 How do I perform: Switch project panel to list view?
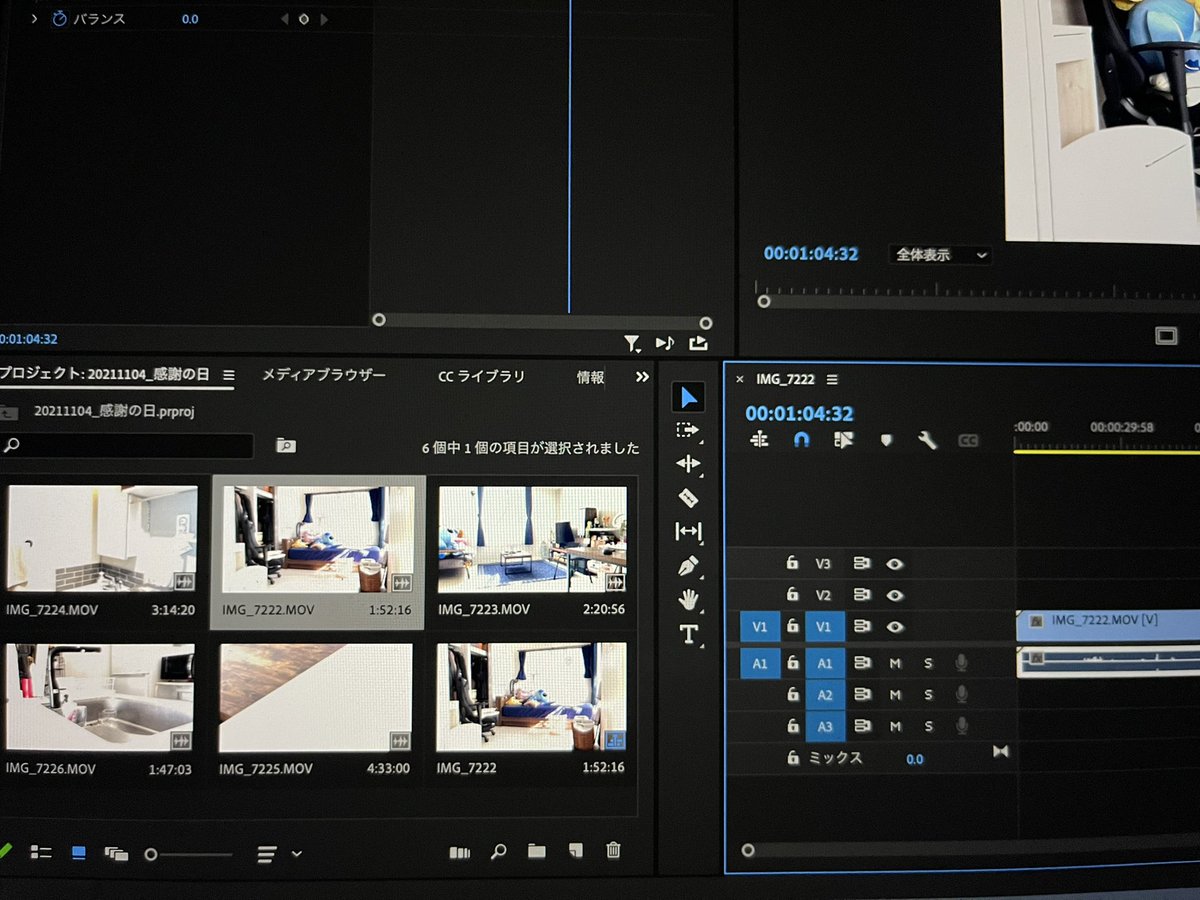coord(41,852)
